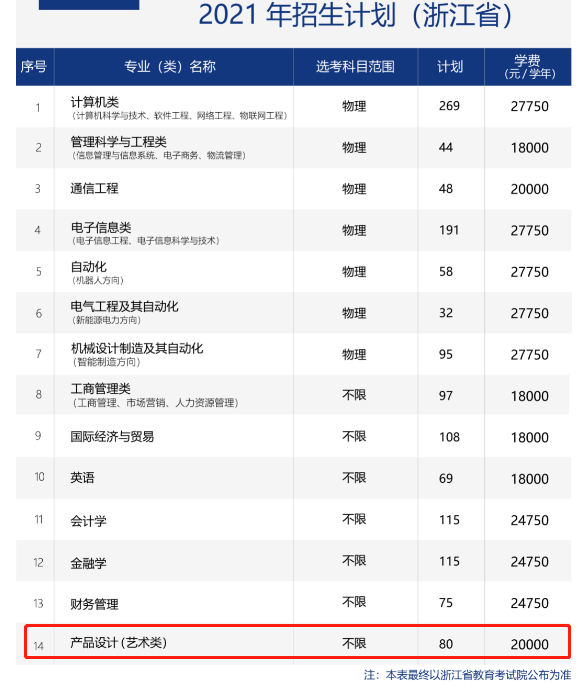This screenshot has height=687, width=586.
Task: Click tuition 18000 in 管理科学与工程类 row
Action: (x=529, y=148)
